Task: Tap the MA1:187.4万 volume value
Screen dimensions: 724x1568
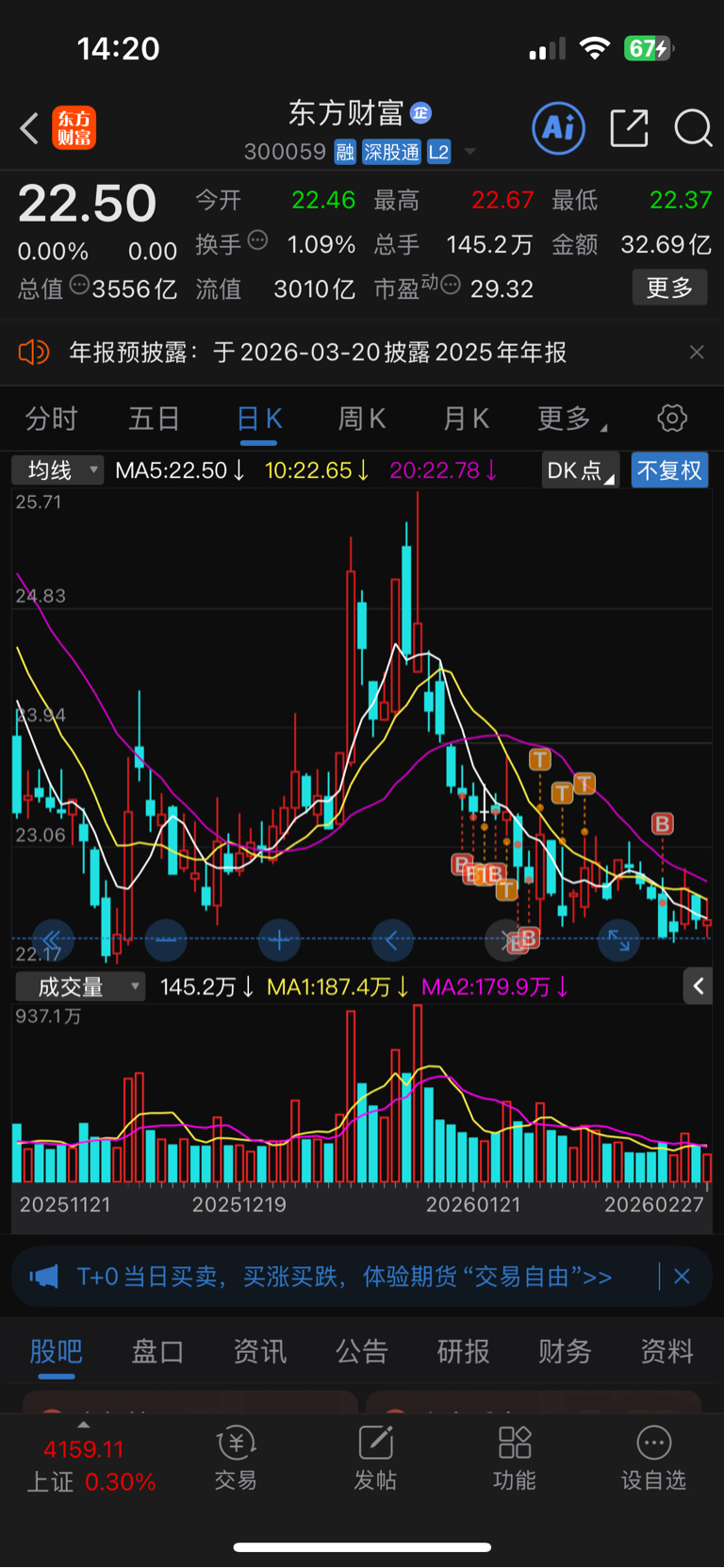Action: click(x=337, y=987)
